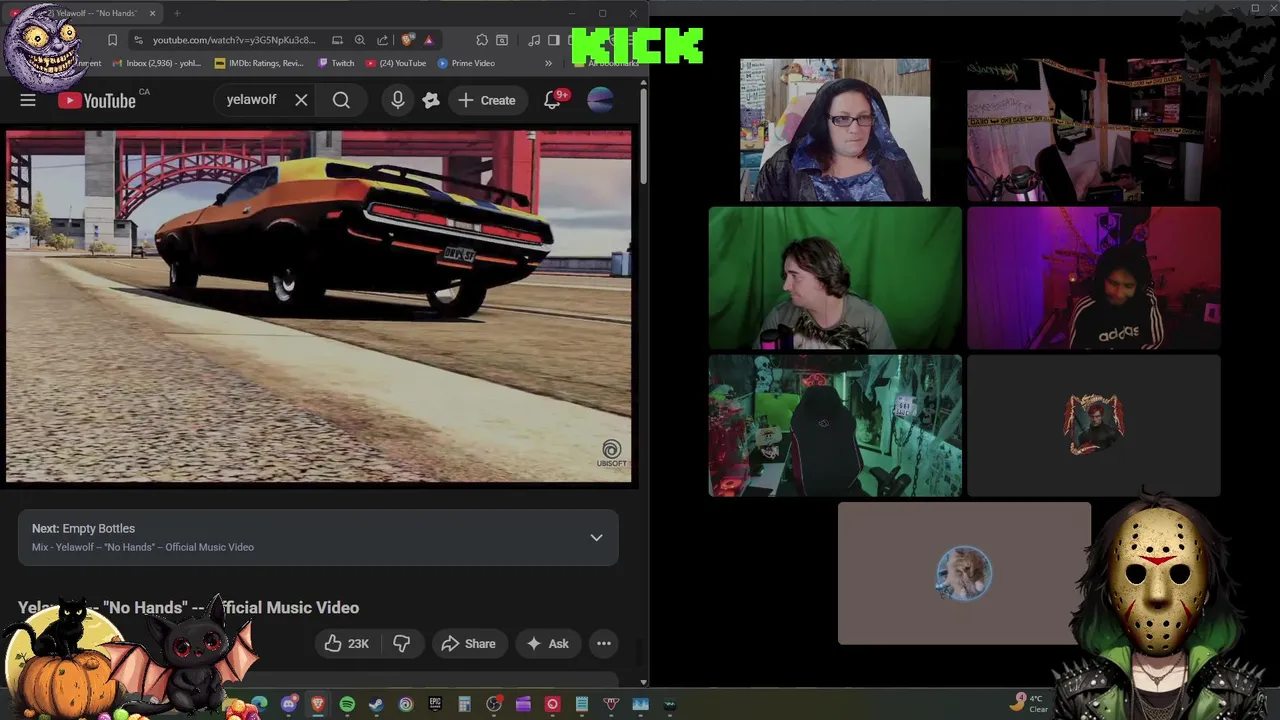Click the YouTube video player

click(319, 307)
